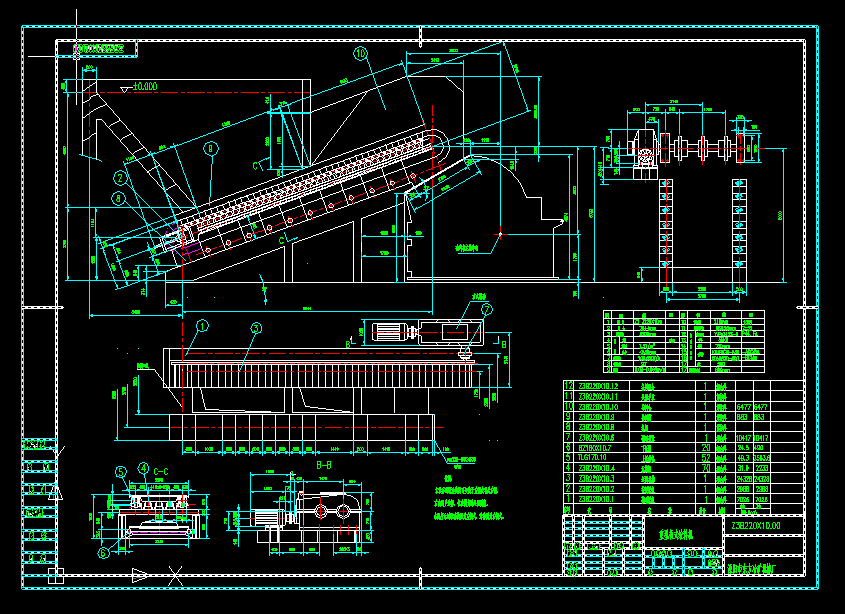Select the motor assembly in the plan view
The height and width of the screenshot is (614, 845).
[x=390, y=333]
